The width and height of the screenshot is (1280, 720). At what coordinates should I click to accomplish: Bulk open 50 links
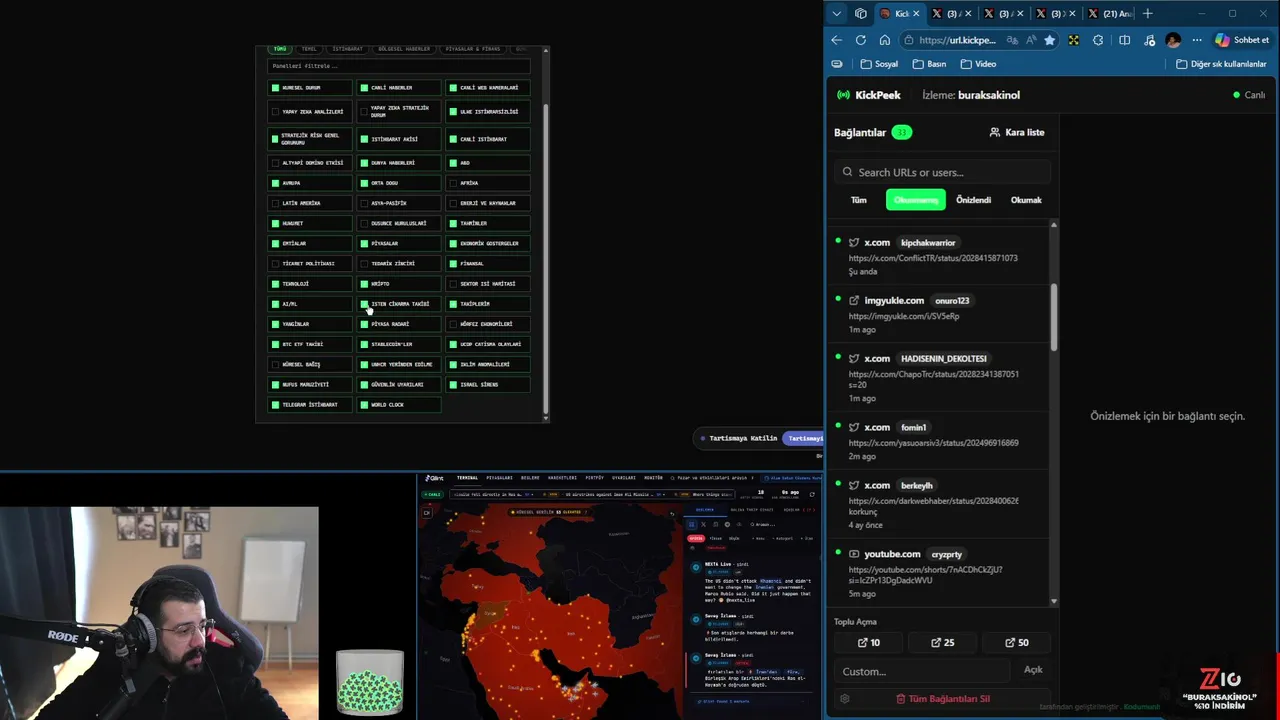tap(1016, 643)
